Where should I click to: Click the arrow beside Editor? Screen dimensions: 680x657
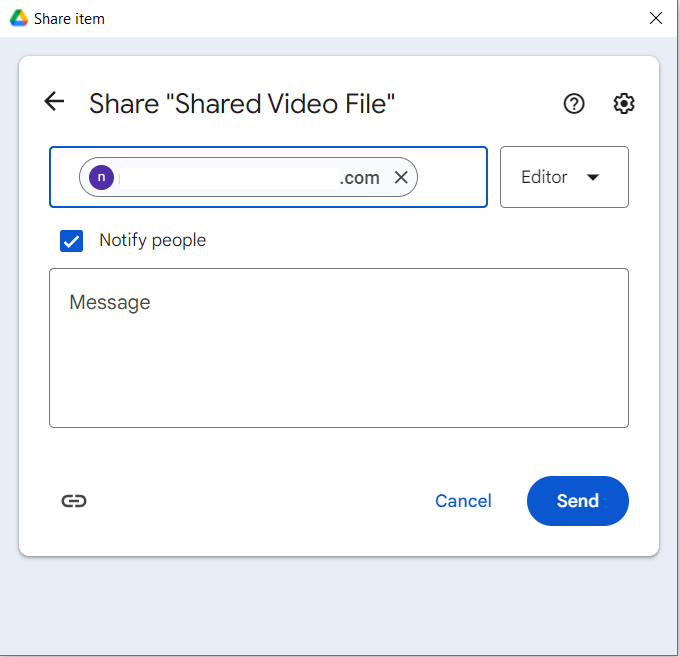[x=593, y=177]
